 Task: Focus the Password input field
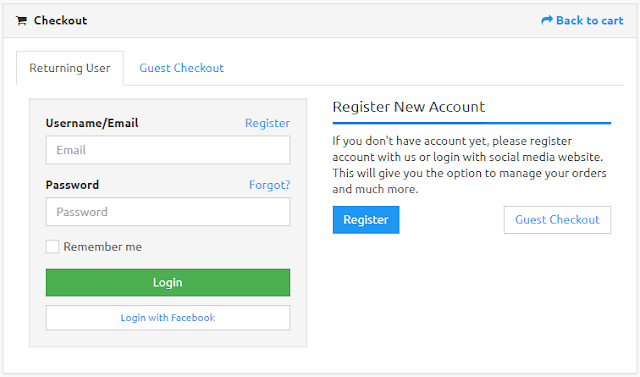168,212
